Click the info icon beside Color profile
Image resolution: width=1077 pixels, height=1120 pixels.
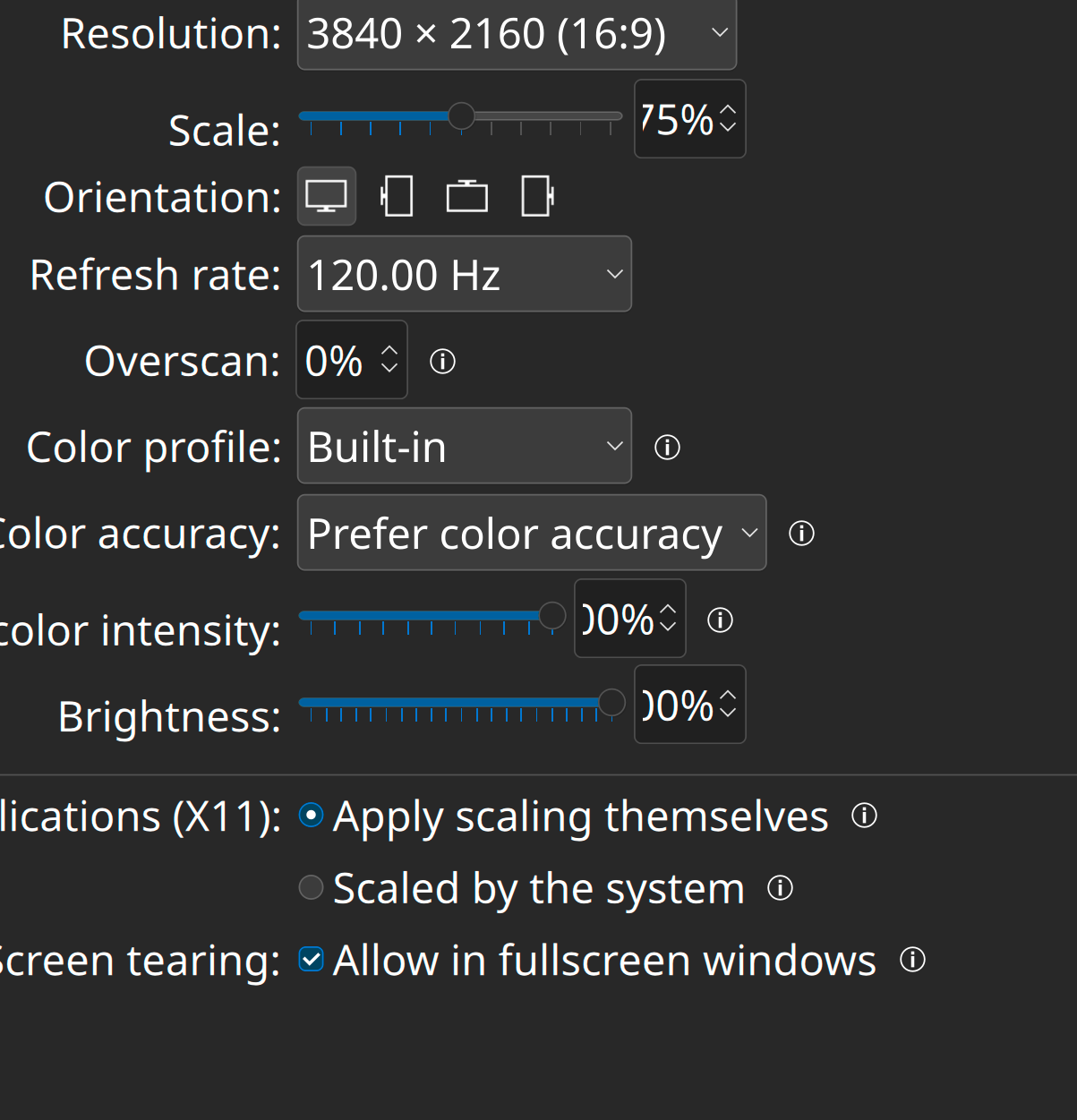coord(667,448)
